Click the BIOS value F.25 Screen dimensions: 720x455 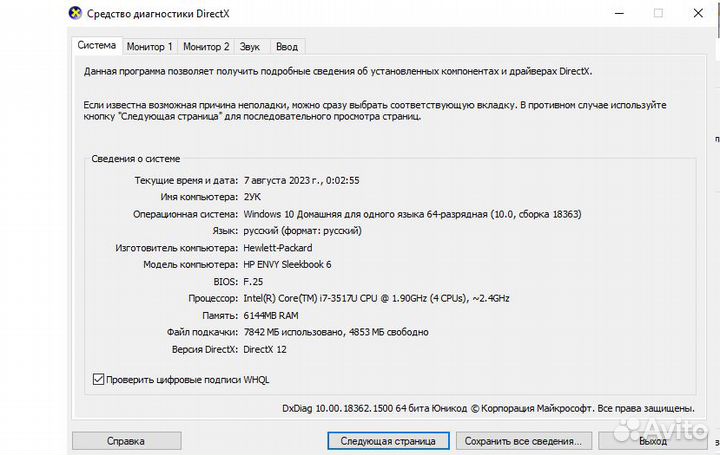click(x=253, y=281)
